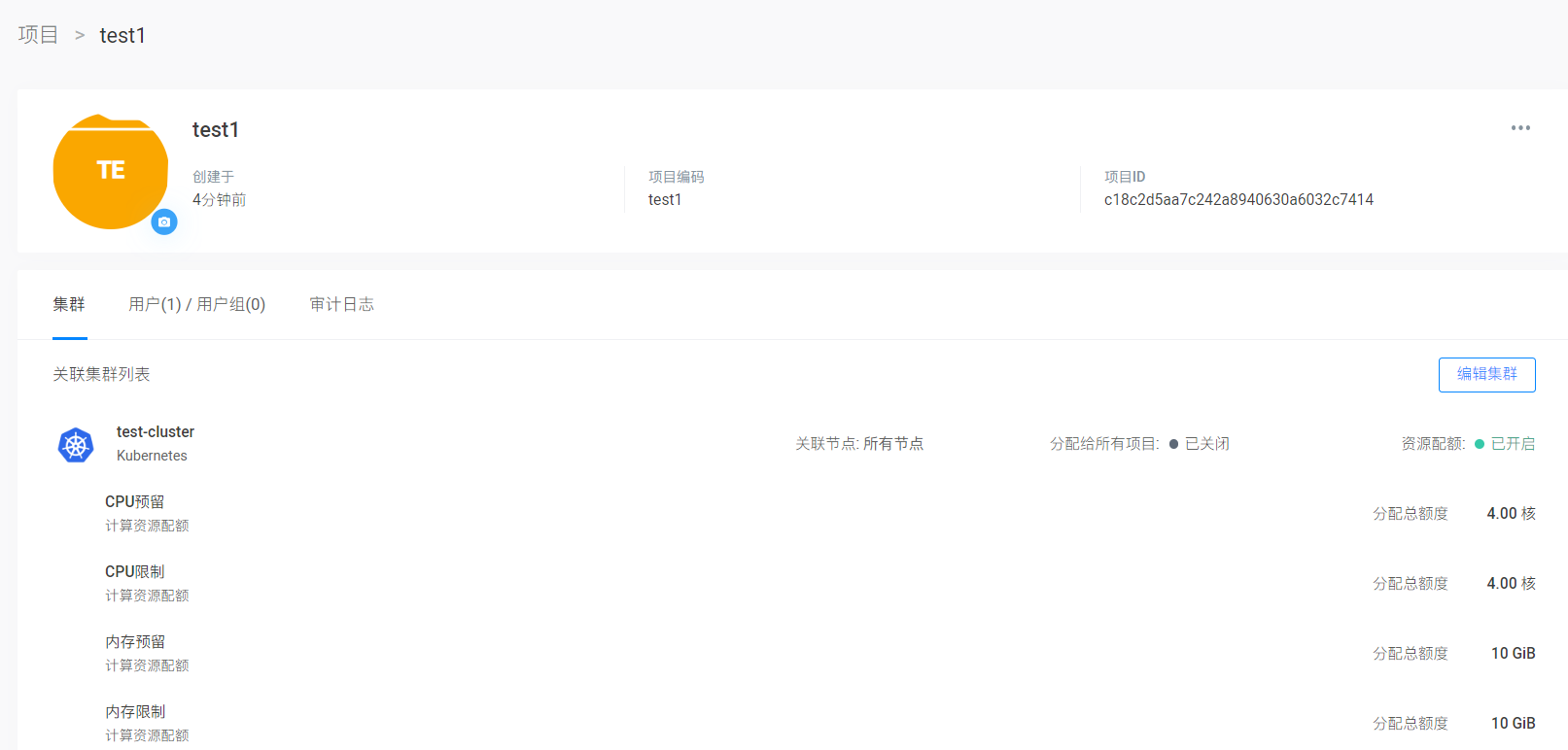Go back to 项目 breadcrumb link

coord(39,35)
